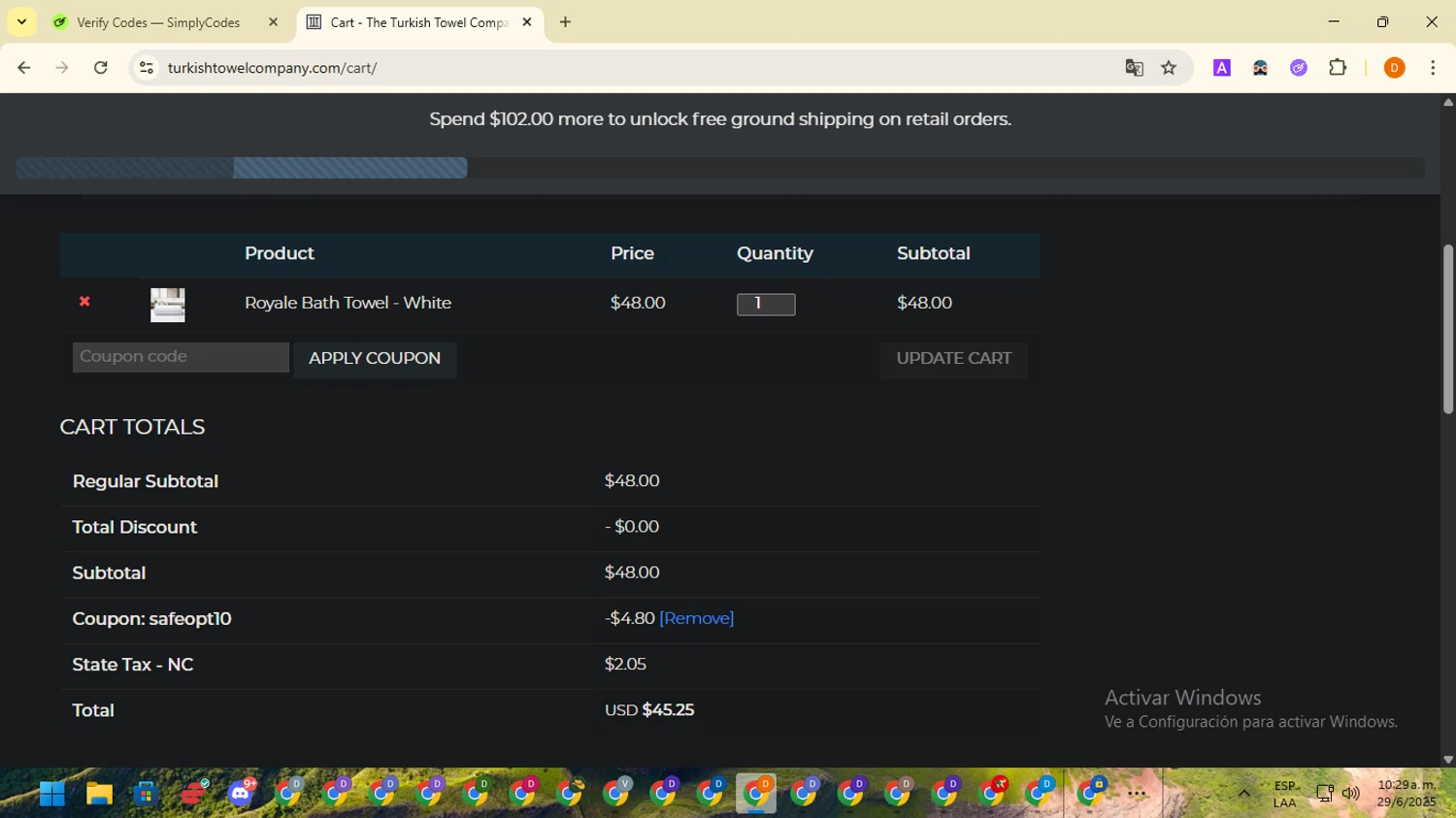Open the Royale Bath Towel - White product link
The height and width of the screenshot is (818, 1456).
pyautogui.click(x=347, y=303)
